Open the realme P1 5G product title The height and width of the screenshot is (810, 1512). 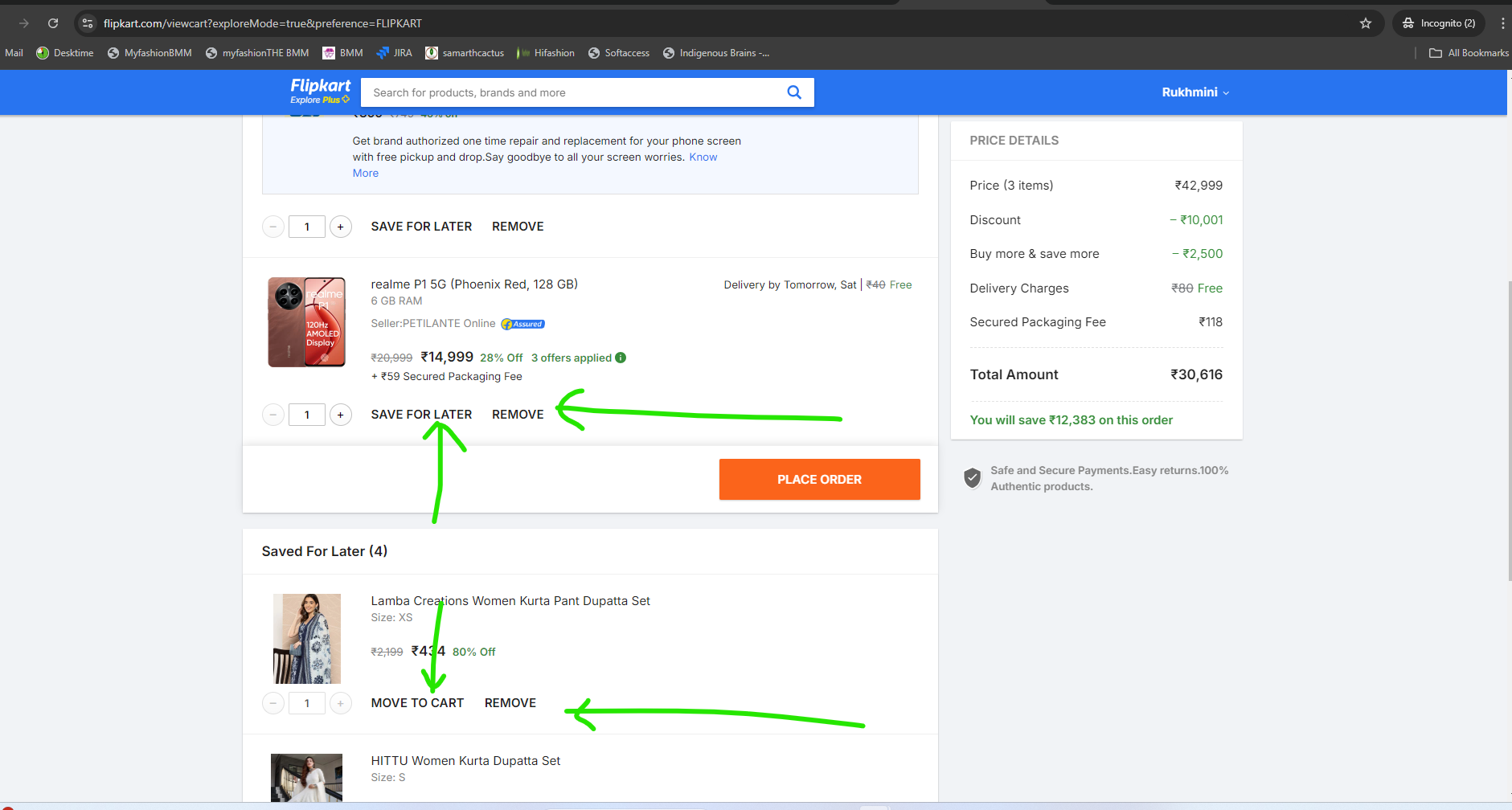point(474,284)
